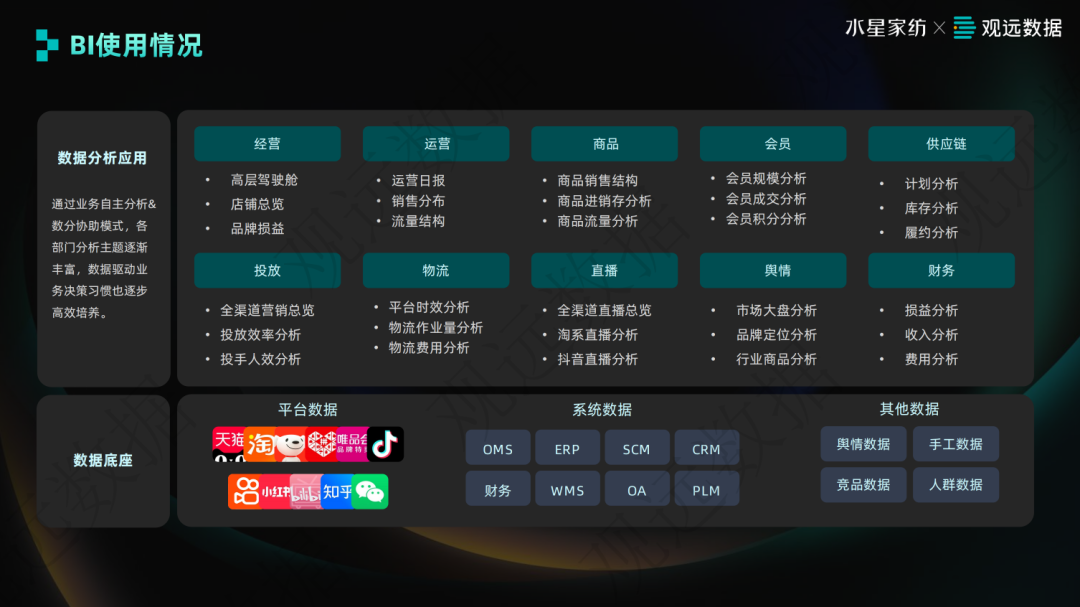The width and height of the screenshot is (1080, 607).
Task: Click the 舆情数据 box
Action: click(863, 444)
